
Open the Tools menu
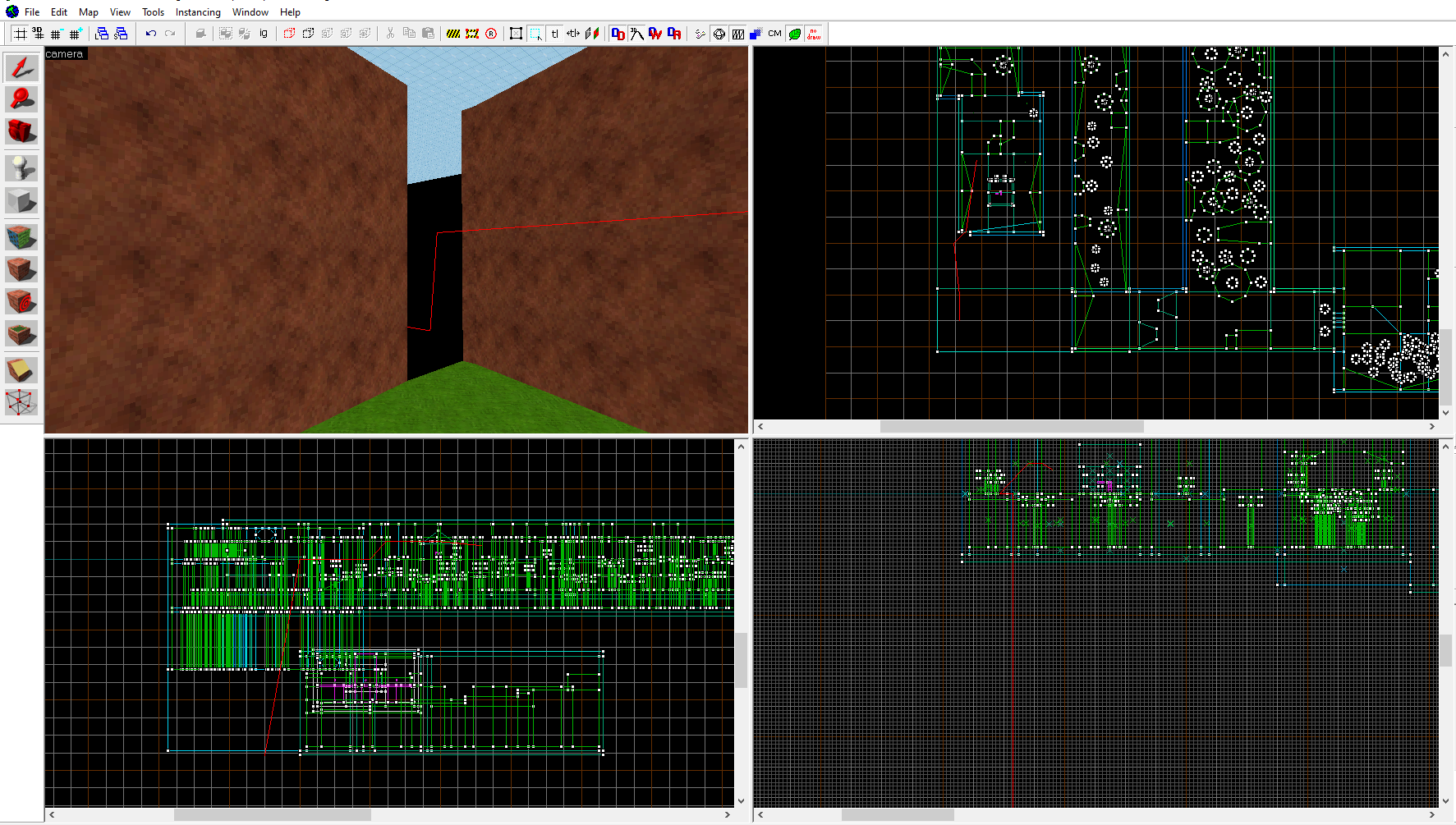[153, 12]
